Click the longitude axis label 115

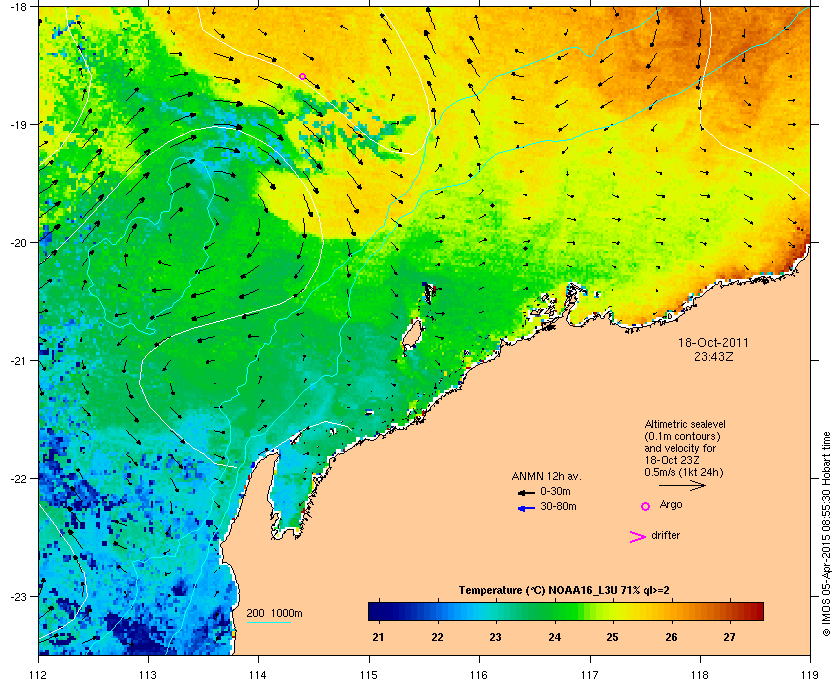[369, 674]
